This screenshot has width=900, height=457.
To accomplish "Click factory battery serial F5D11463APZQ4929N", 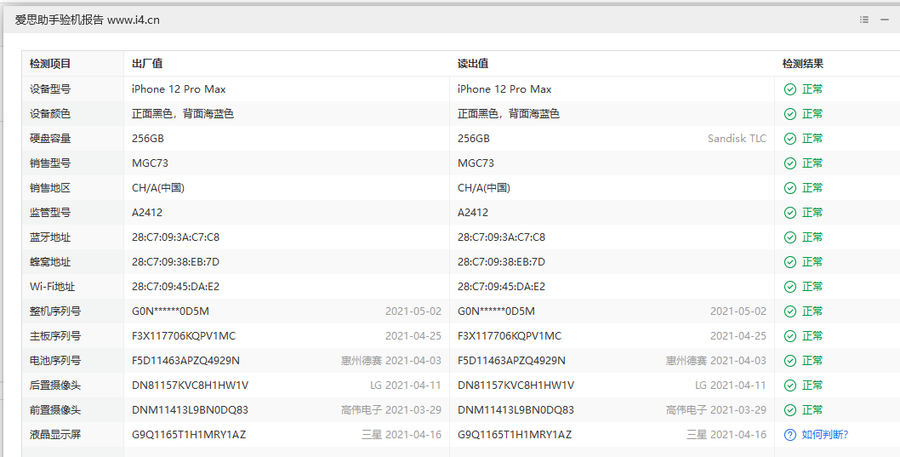I will point(185,361).
